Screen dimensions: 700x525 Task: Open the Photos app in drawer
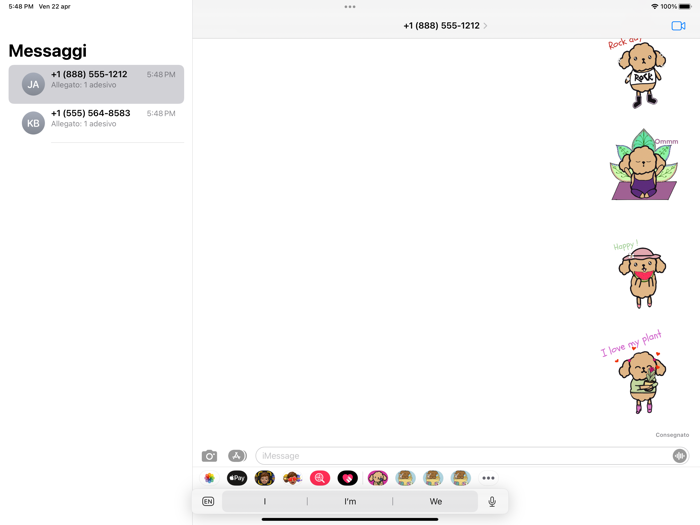209,478
